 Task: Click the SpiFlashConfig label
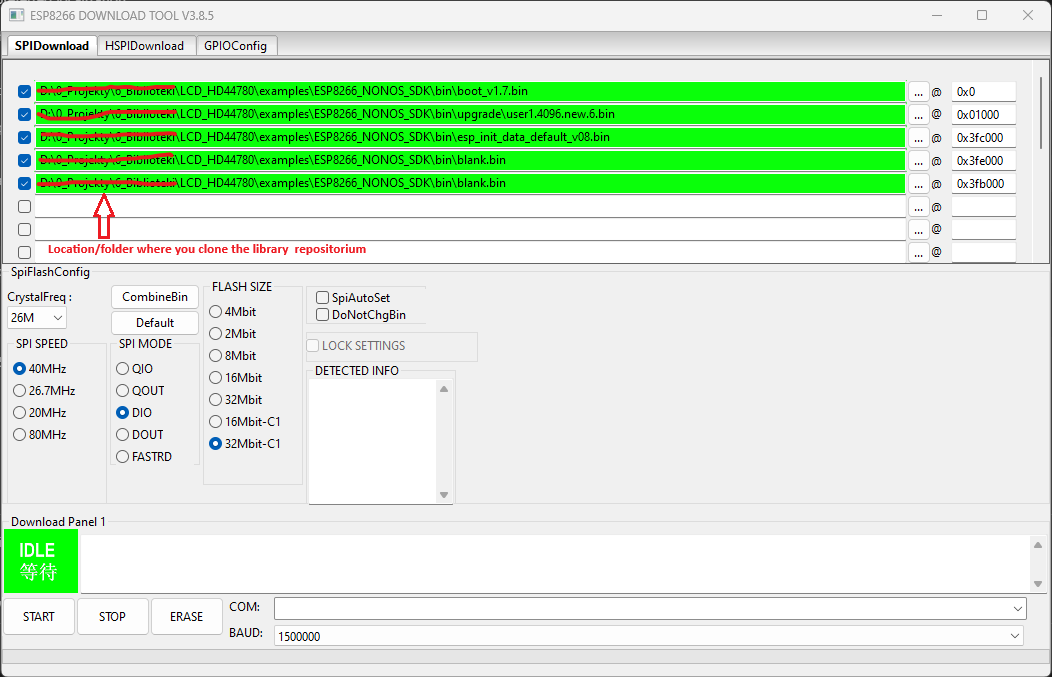[50, 272]
